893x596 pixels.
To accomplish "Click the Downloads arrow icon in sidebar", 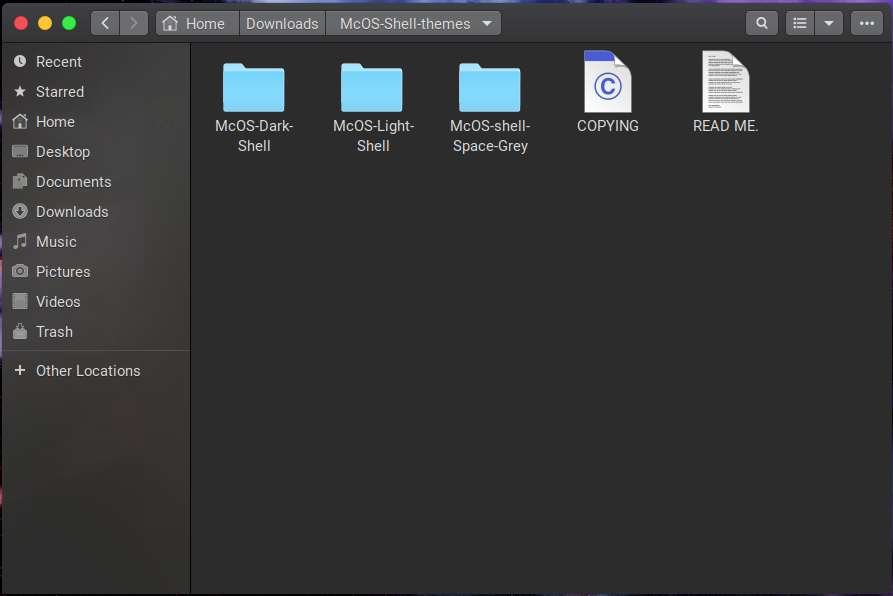I will 20,211.
